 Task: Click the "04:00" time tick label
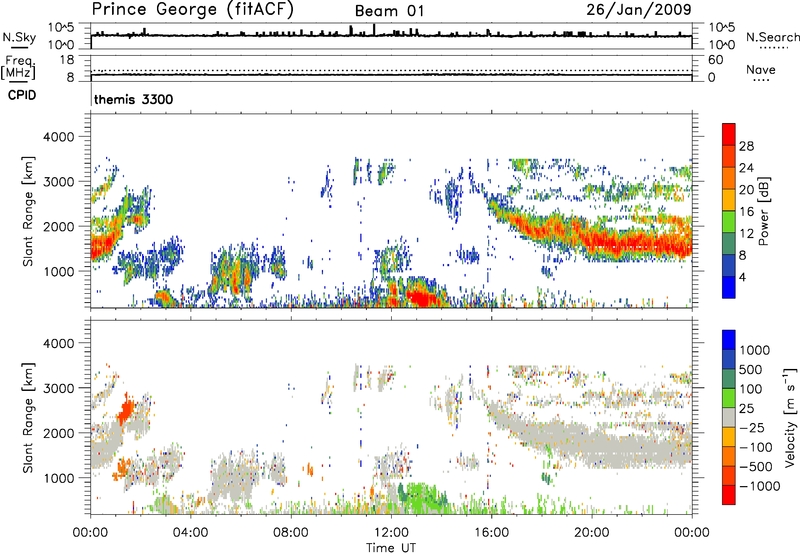tap(190, 533)
